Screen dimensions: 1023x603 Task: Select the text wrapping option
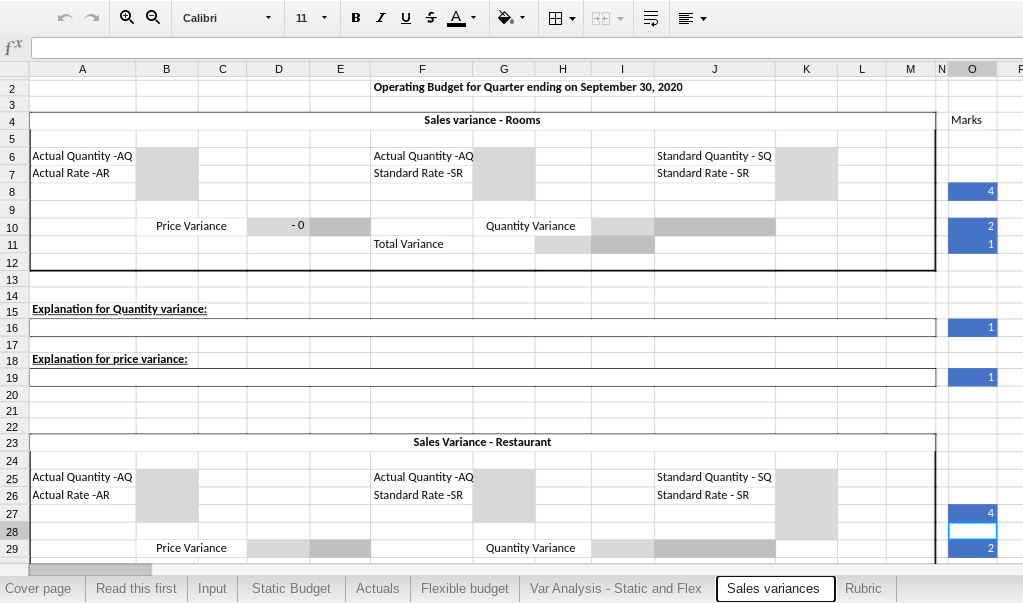650,17
